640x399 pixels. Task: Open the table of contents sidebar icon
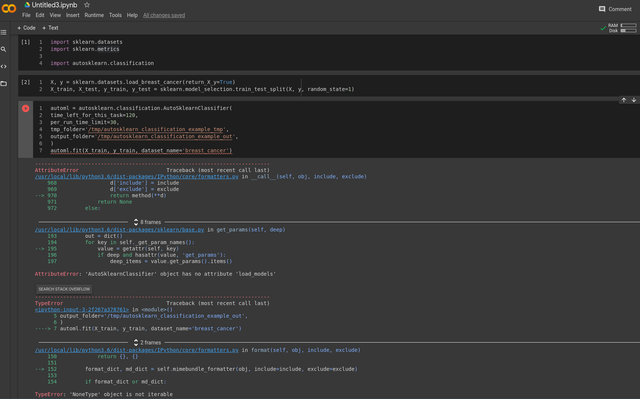(x=4, y=32)
